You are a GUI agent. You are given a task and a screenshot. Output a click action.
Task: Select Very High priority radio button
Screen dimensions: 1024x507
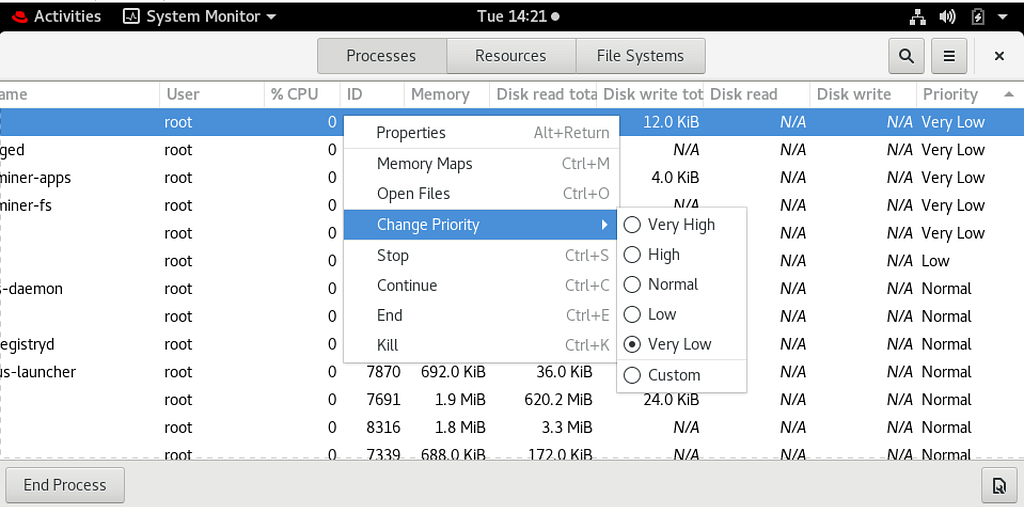coord(632,225)
